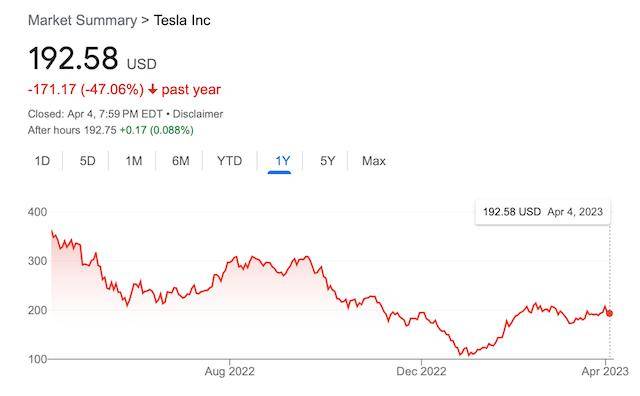The width and height of the screenshot is (640, 396).
Task: Click the Apr 2023 axis label
Action: coord(605,371)
